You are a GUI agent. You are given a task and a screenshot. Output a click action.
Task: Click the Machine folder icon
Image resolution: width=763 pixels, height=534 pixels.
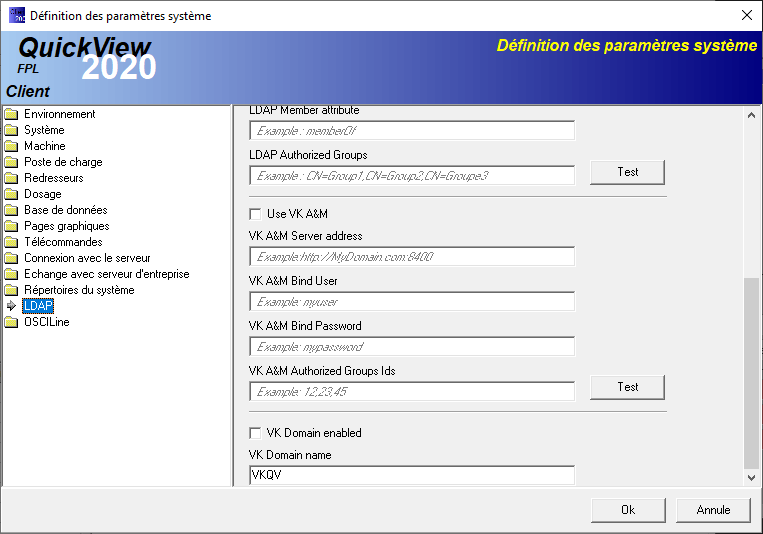[11, 146]
